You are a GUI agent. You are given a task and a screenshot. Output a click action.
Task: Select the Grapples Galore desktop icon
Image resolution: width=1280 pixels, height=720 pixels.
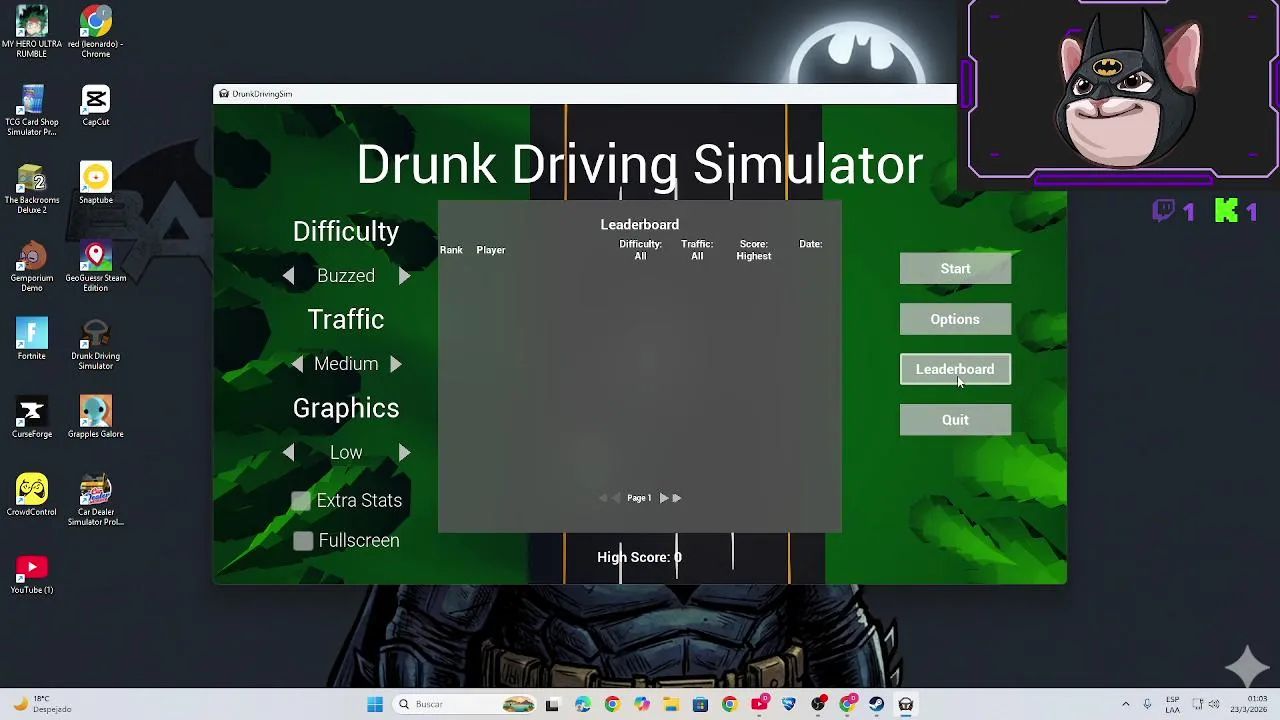point(96,418)
